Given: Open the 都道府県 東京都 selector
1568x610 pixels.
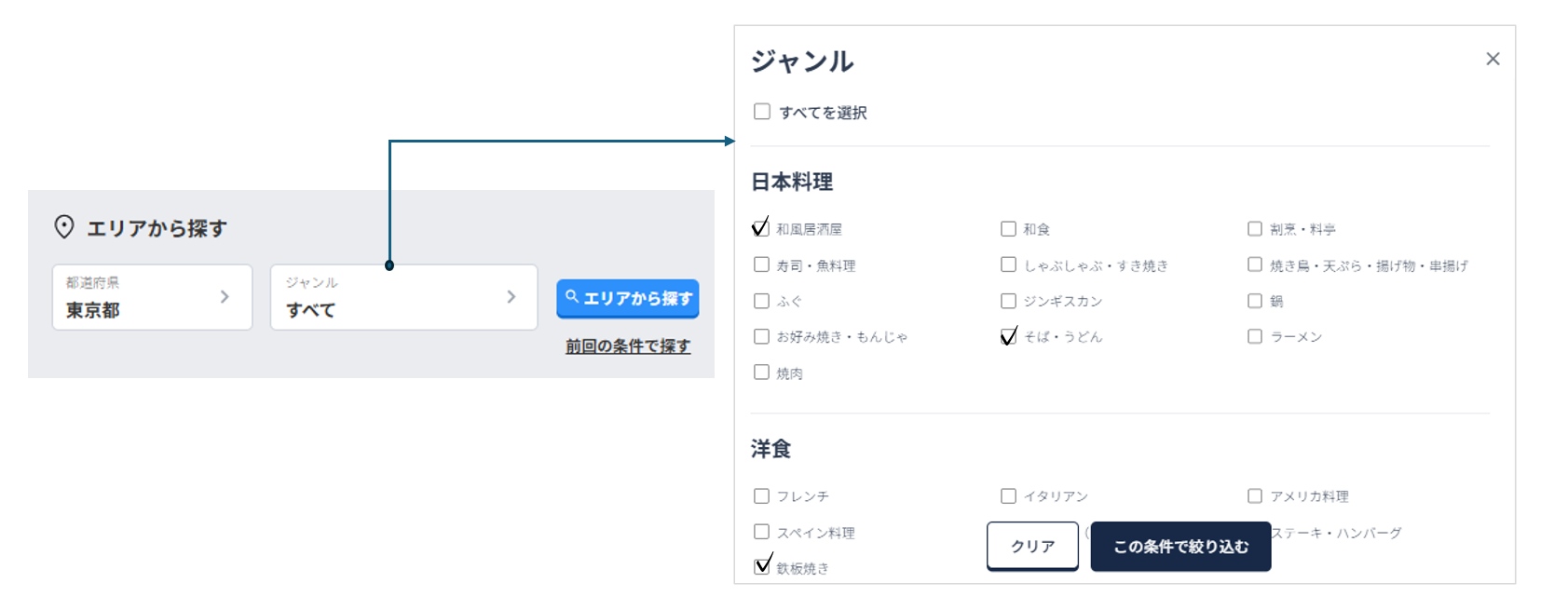Looking at the screenshot, I should [x=152, y=297].
